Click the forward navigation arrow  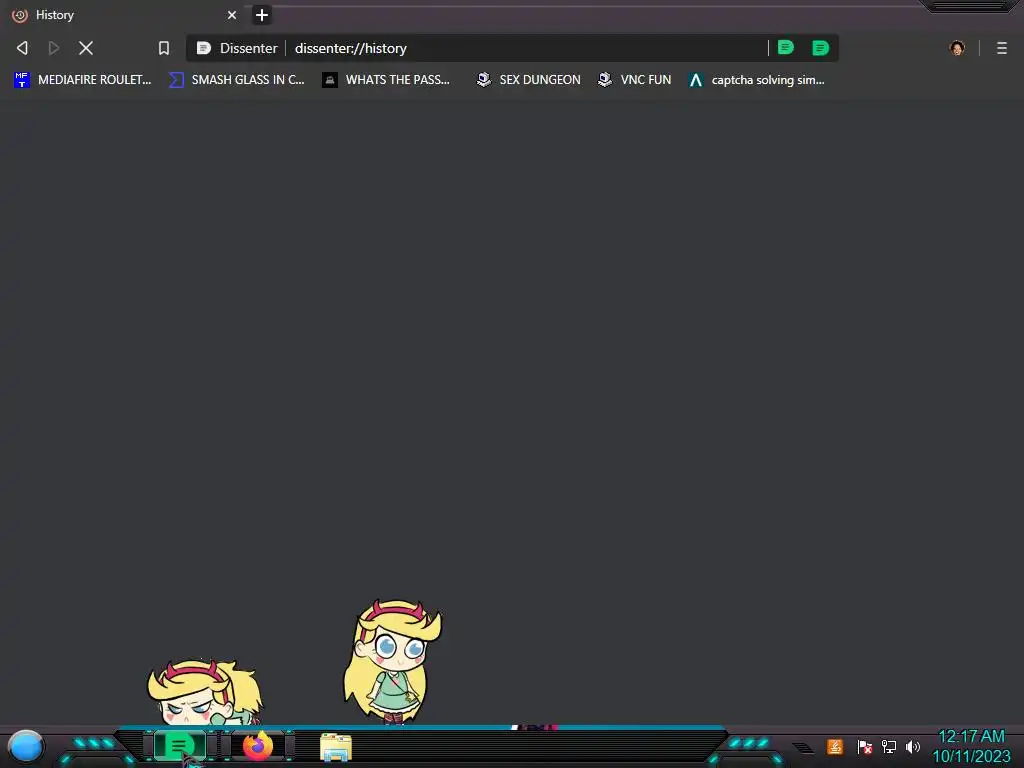pos(54,48)
